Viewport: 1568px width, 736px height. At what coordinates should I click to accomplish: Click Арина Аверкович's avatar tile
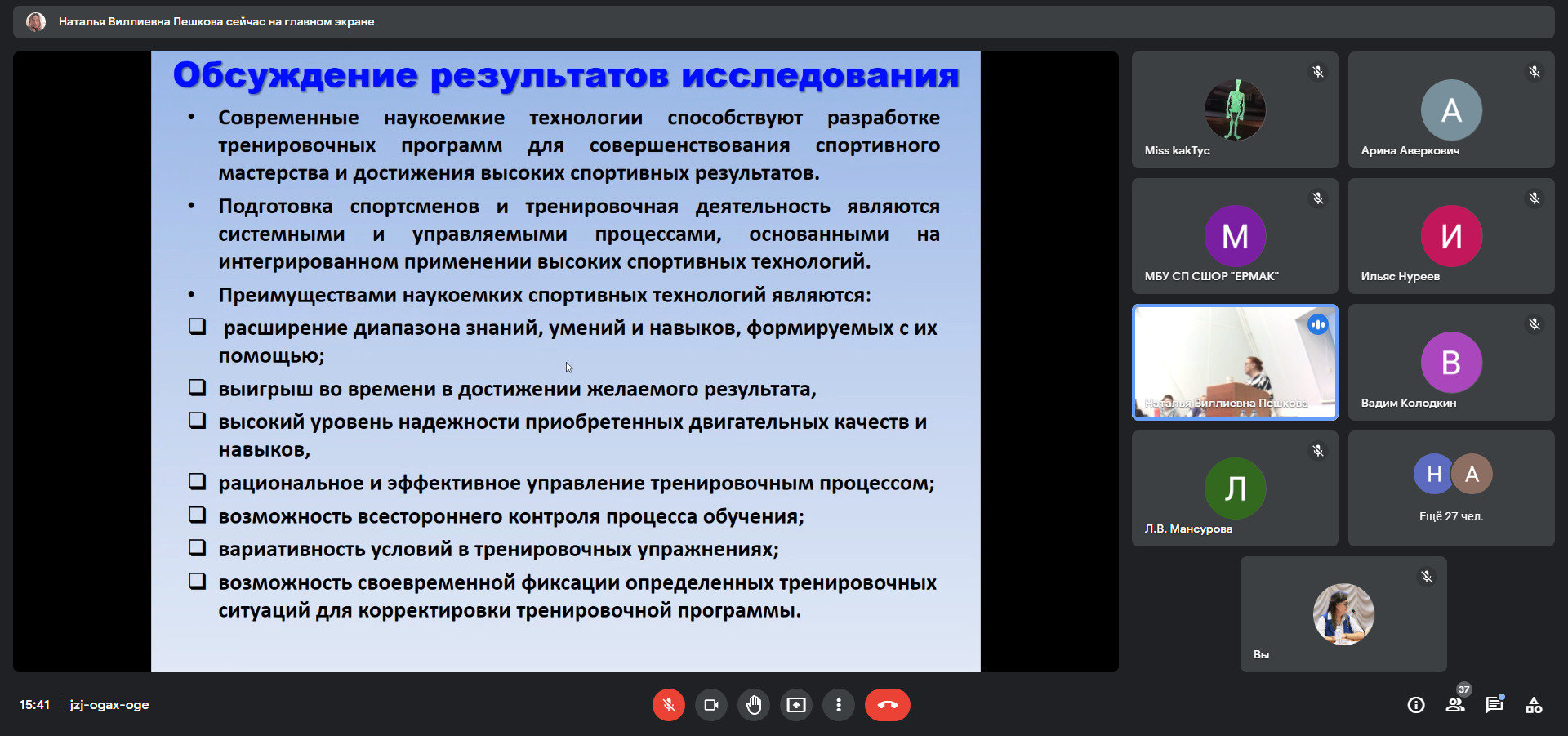1450,110
